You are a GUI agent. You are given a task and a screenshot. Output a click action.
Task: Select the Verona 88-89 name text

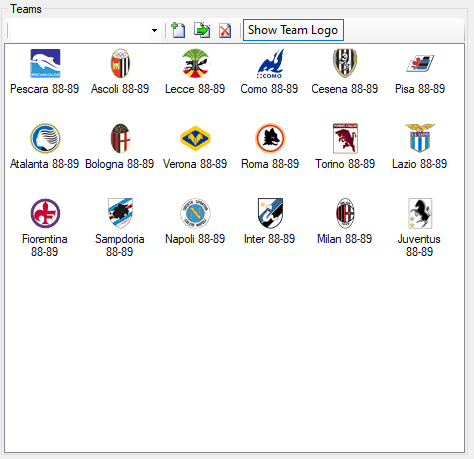pyautogui.click(x=195, y=164)
